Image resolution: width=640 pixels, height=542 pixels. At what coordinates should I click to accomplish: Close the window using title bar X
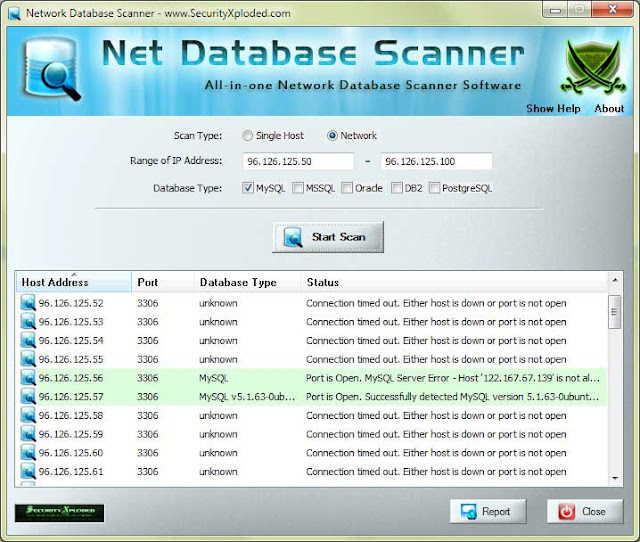[x=612, y=9]
